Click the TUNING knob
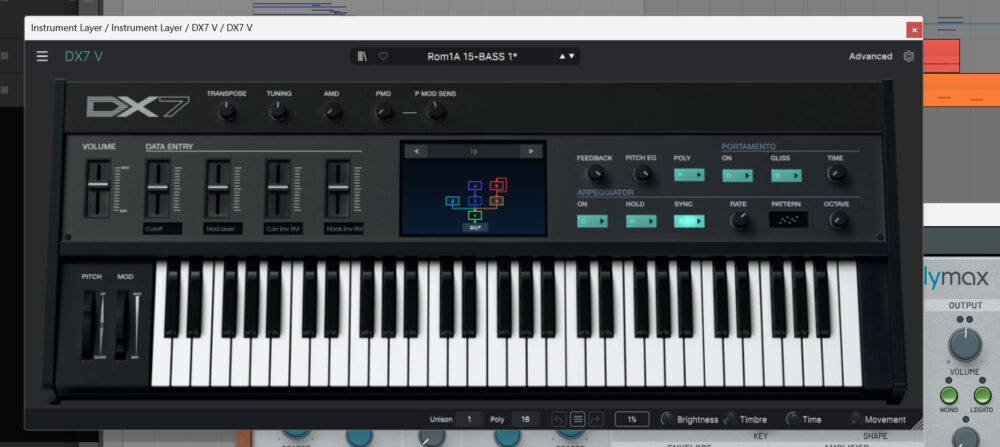 [278, 112]
